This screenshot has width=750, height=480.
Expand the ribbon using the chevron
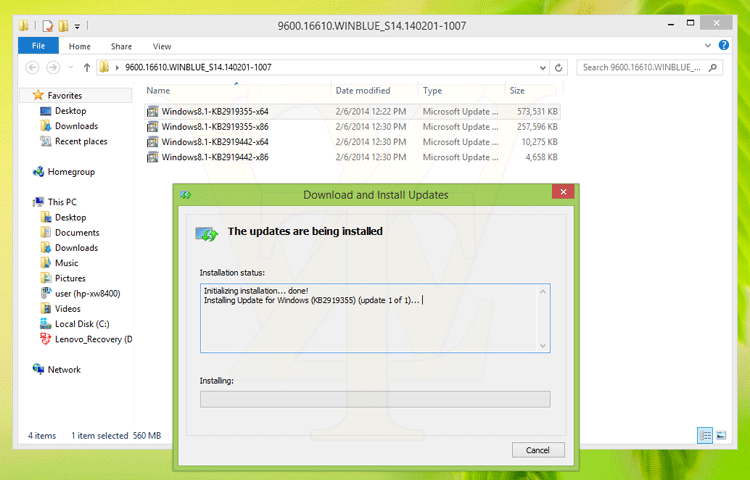709,46
